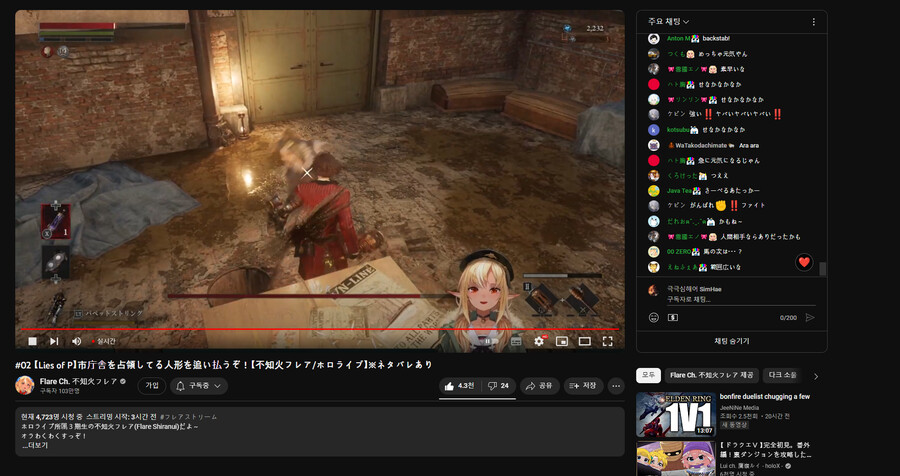Click the 가입 join button
The height and width of the screenshot is (476, 900).
[x=152, y=385]
